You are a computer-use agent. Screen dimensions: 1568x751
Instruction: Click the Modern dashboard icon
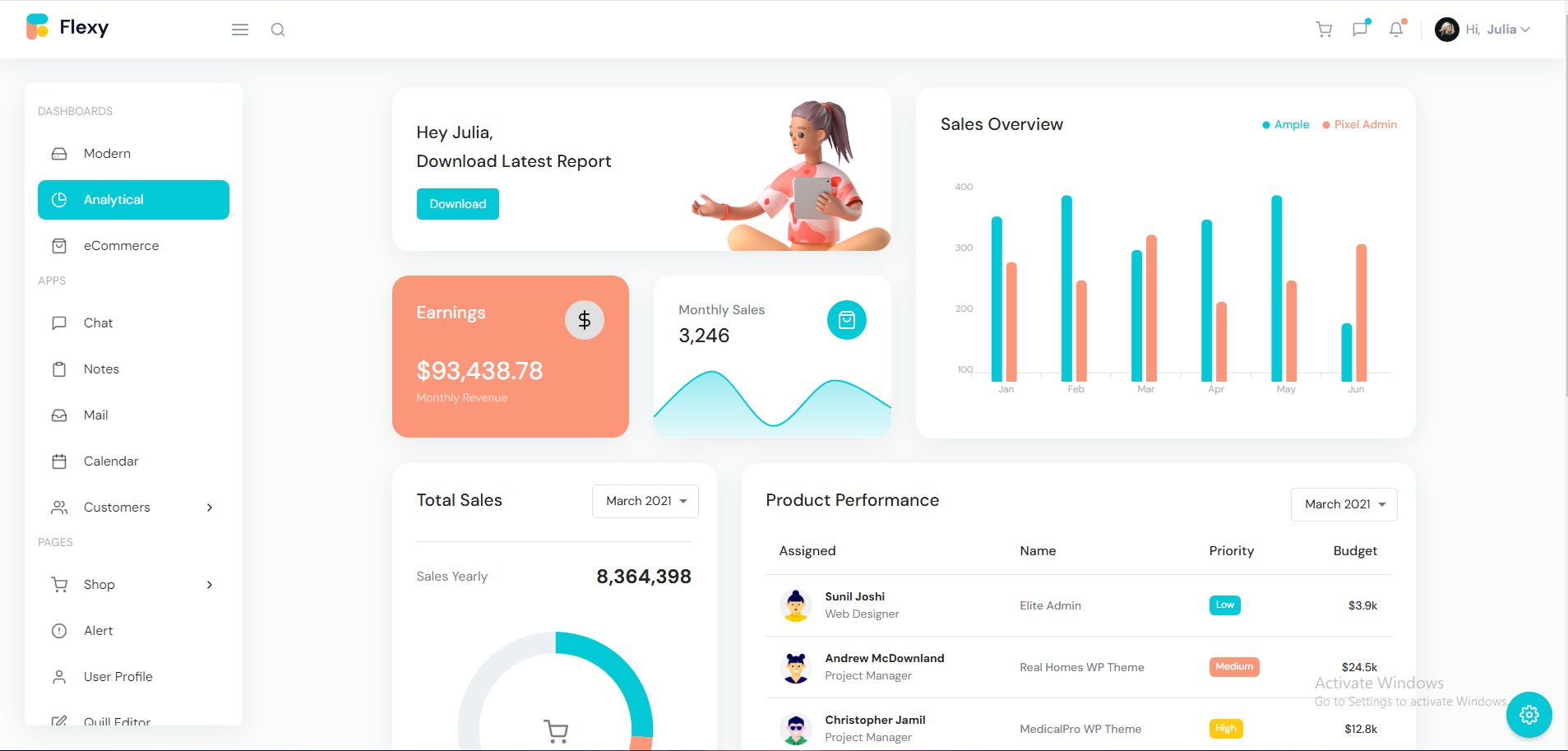pos(59,154)
